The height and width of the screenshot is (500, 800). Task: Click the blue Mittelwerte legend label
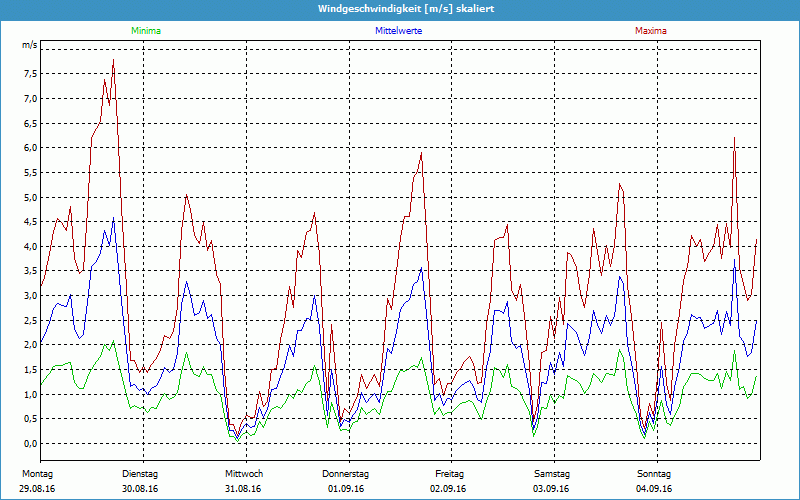coord(398,31)
